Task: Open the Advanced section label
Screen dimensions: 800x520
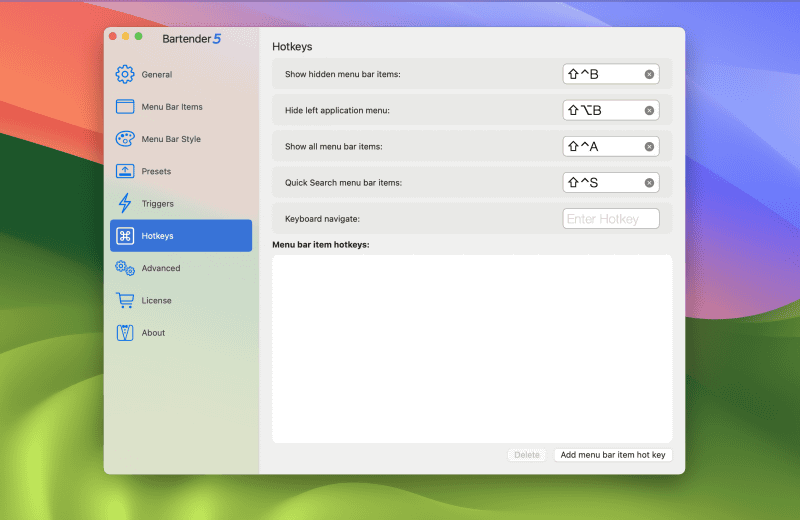Action: (161, 268)
